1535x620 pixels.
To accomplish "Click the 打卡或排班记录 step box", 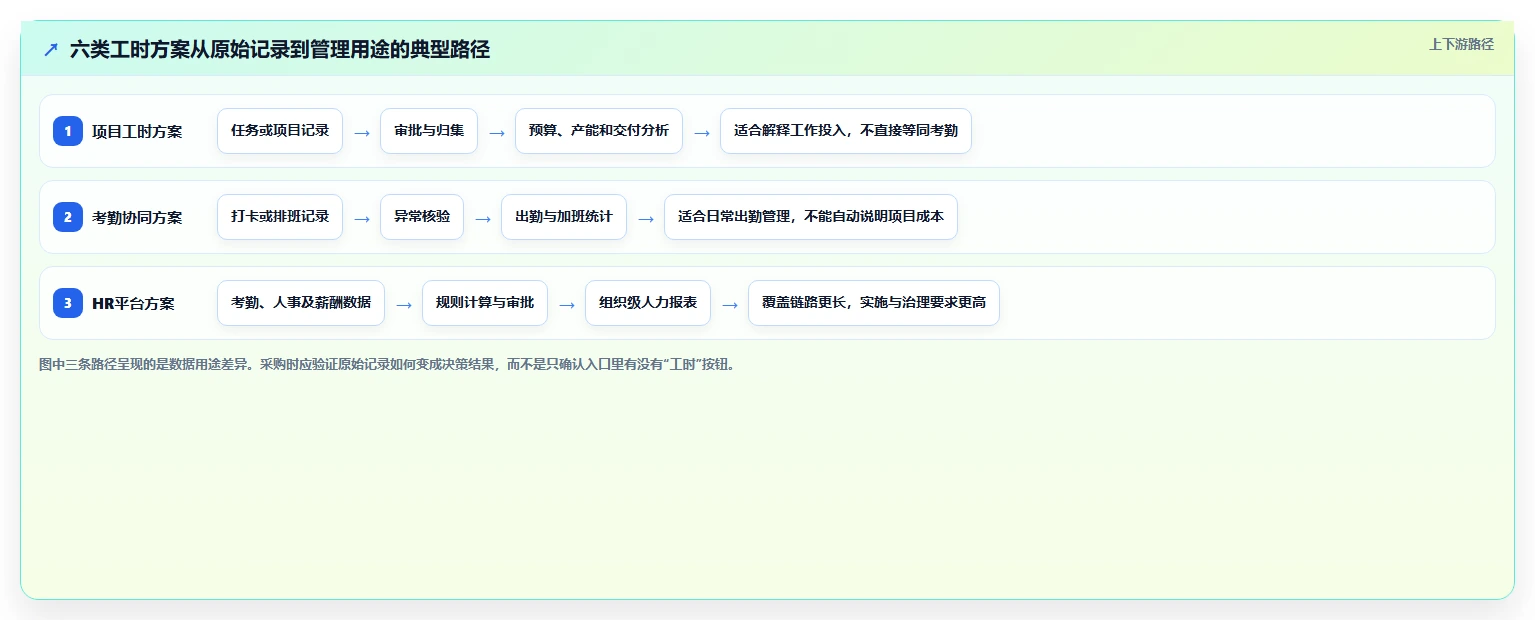I will [x=280, y=217].
